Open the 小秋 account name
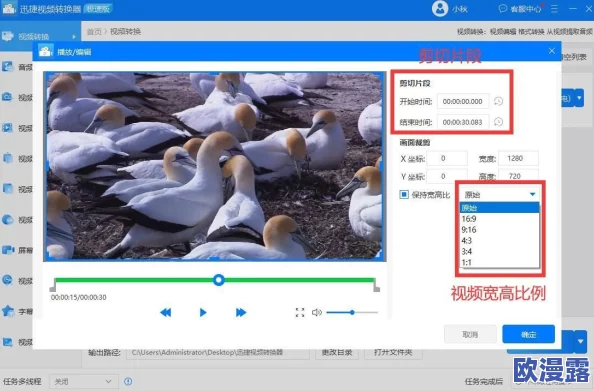 click(x=460, y=9)
